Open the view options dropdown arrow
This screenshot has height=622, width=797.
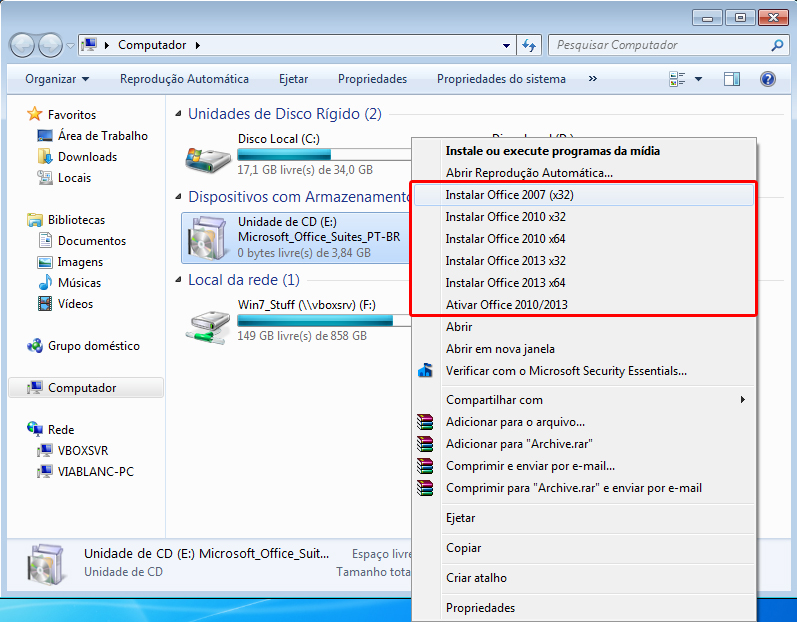point(698,79)
